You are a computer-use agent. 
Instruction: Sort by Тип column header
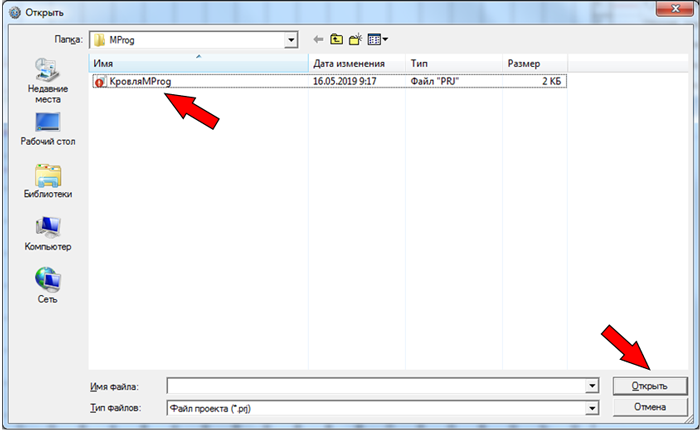click(454, 63)
